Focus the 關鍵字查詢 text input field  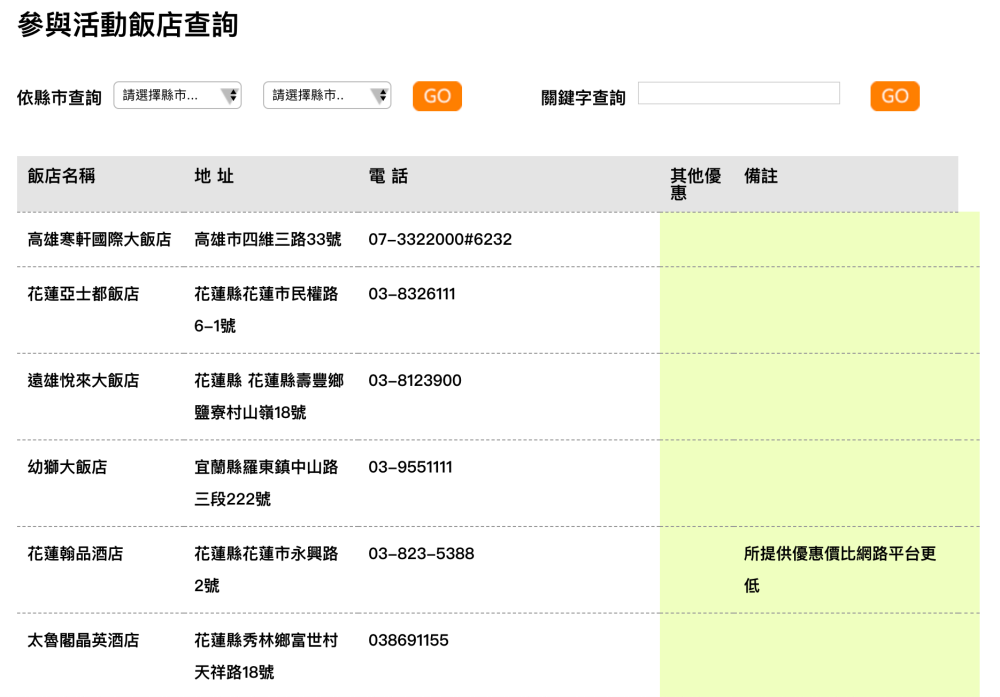(738, 94)
